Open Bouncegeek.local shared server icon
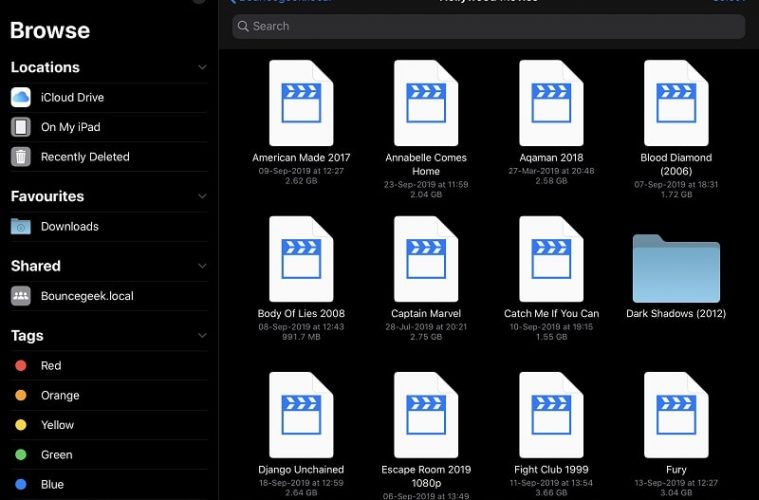Image resolution: width=759 pixels, height=500 pixels. [x=21, y=296]
